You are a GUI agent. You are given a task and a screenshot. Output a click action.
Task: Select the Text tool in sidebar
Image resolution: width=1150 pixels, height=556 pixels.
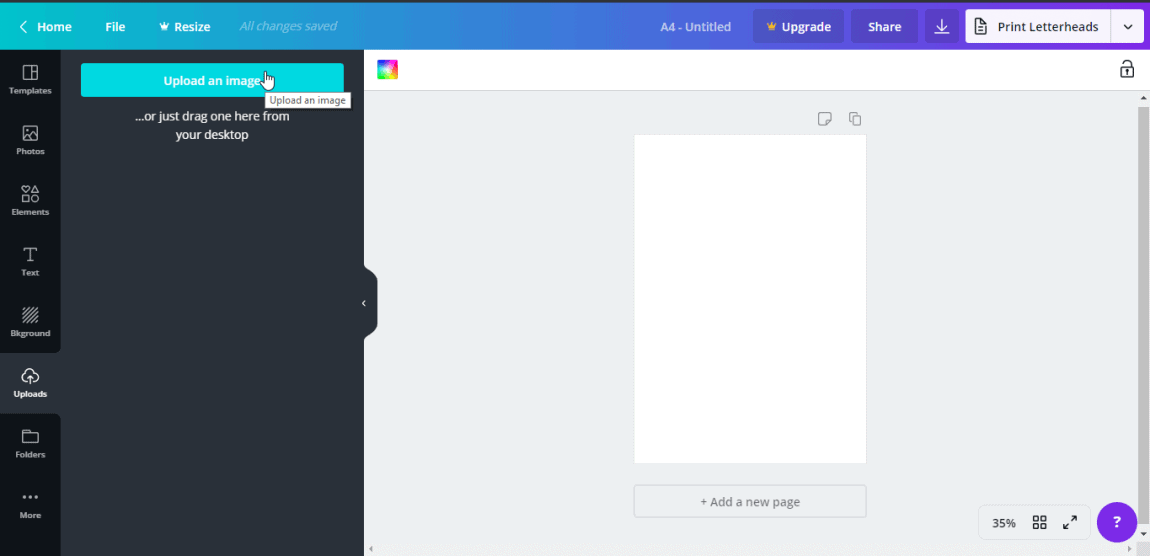(x=30, y=261)
